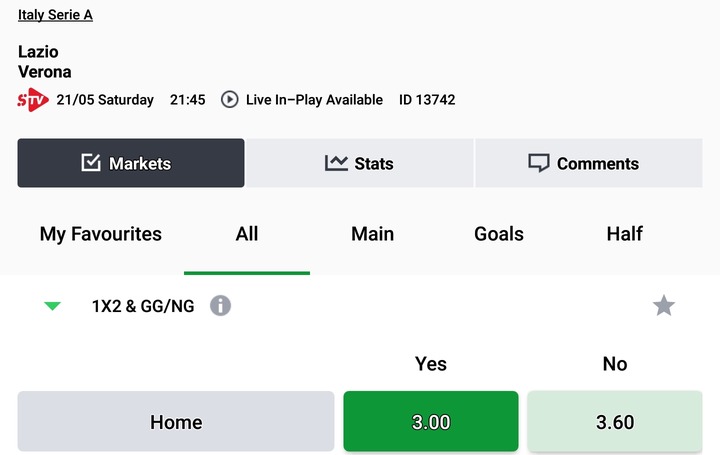
Task: Open the 1X2 & GG/NG info icon
Action: pos(220,306)
